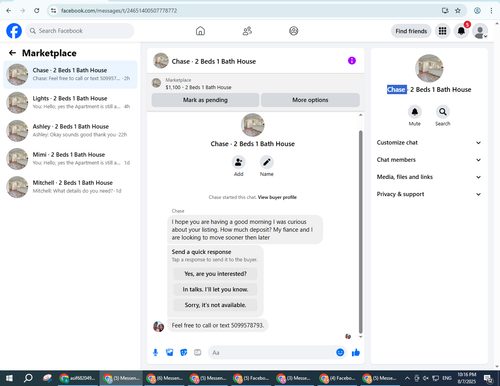
Task: Bookmark the page with the star icon
Action: [458, 11]
